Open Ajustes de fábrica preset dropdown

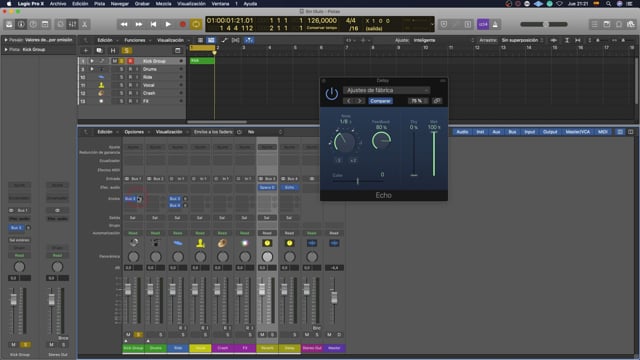coord(387,90)
